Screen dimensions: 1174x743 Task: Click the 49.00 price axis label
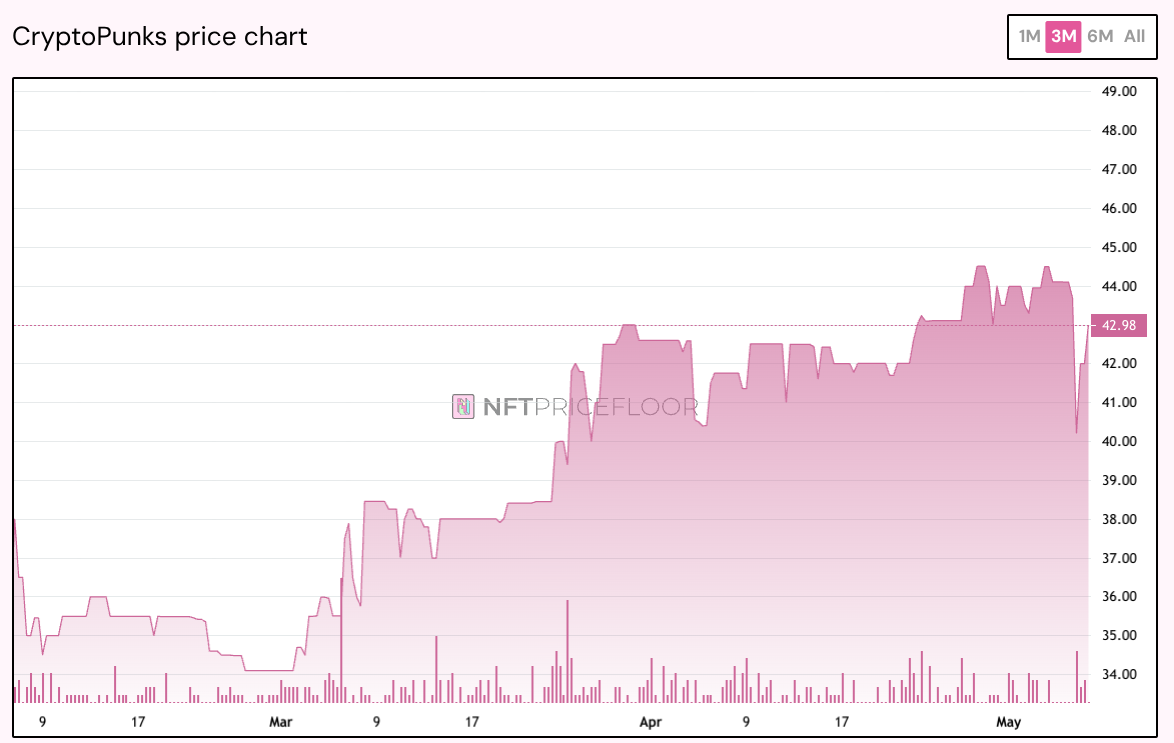[x=1119, y=91]
